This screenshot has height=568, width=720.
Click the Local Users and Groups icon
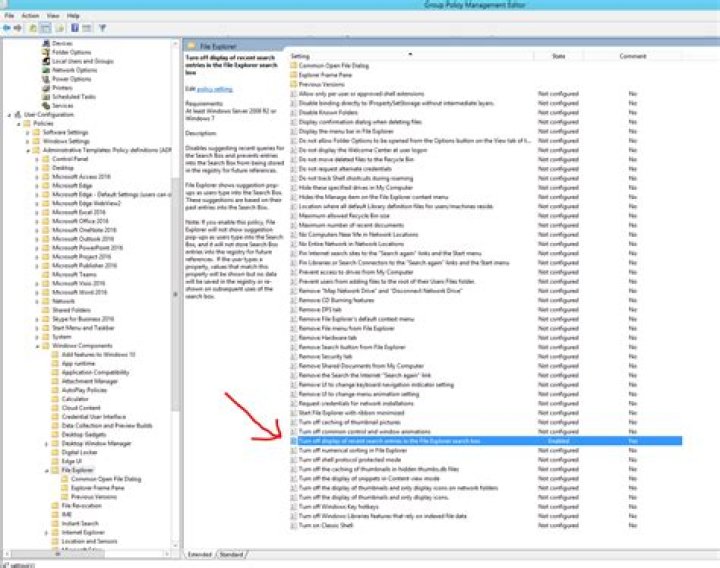(46, 61)
